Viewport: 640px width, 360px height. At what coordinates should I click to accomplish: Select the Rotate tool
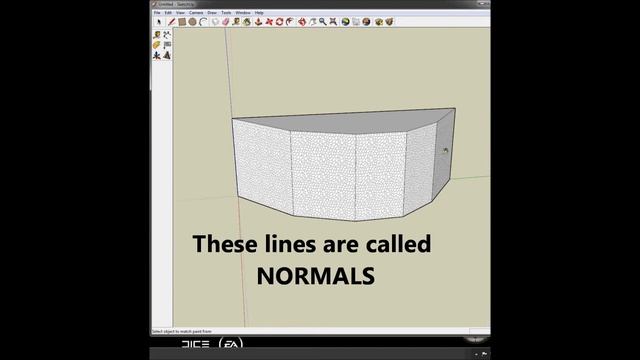pyautogui.click(x=279, y=22)
